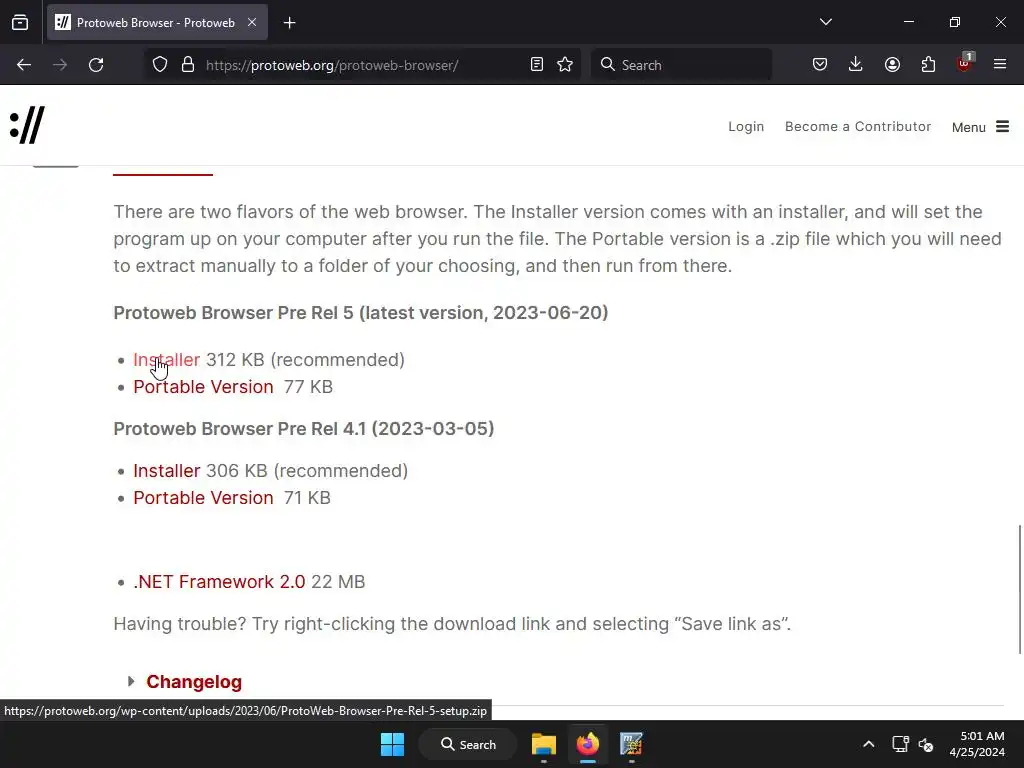Screen dimensions: 1024x768
Task: Download Pre Rel 4.1 Portable Version
Action: point(203,498)
